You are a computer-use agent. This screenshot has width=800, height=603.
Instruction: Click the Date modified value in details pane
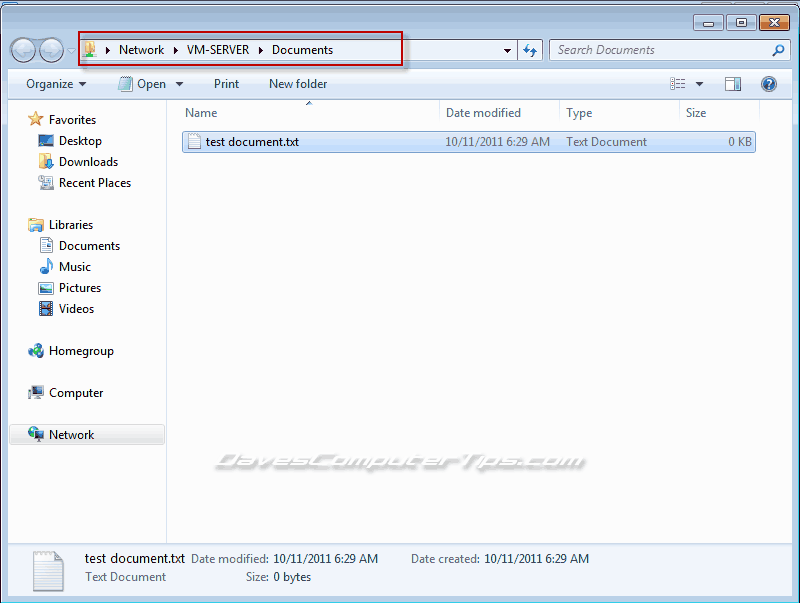coord(326,559)
